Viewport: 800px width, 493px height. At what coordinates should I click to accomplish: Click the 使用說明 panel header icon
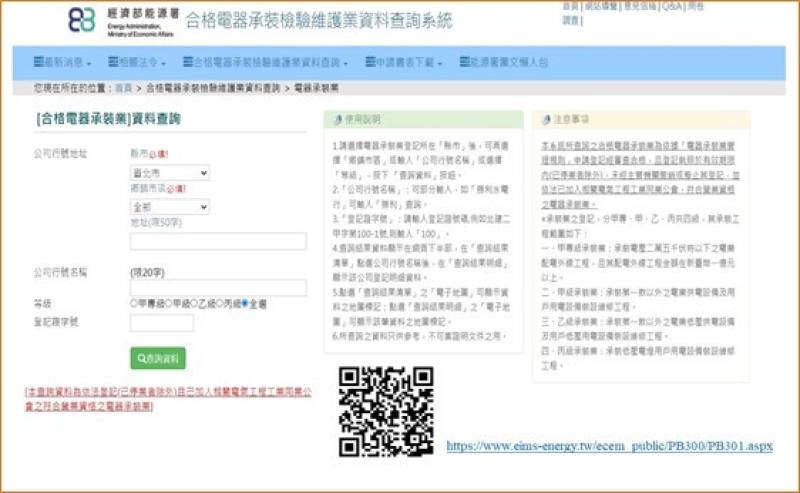[338, 119]
